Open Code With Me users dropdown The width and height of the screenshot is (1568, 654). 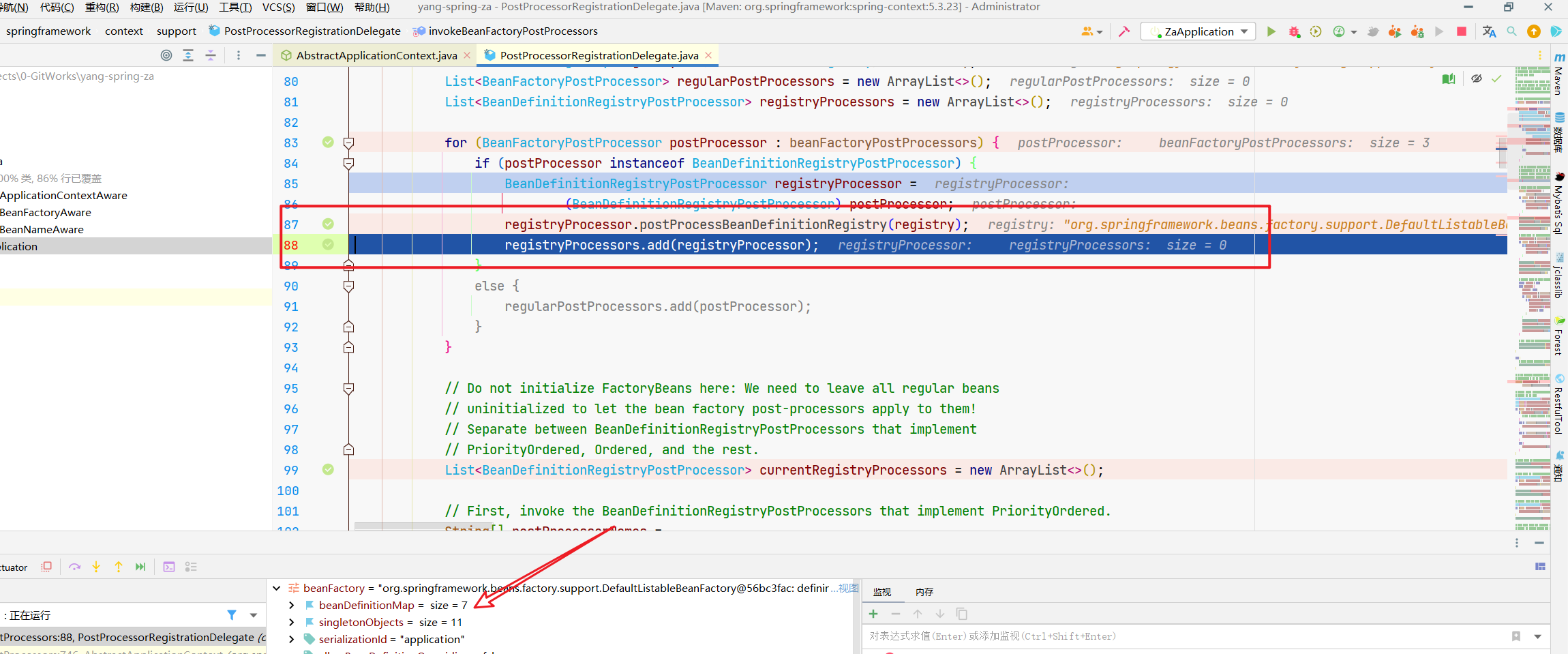click(1091, 31)
